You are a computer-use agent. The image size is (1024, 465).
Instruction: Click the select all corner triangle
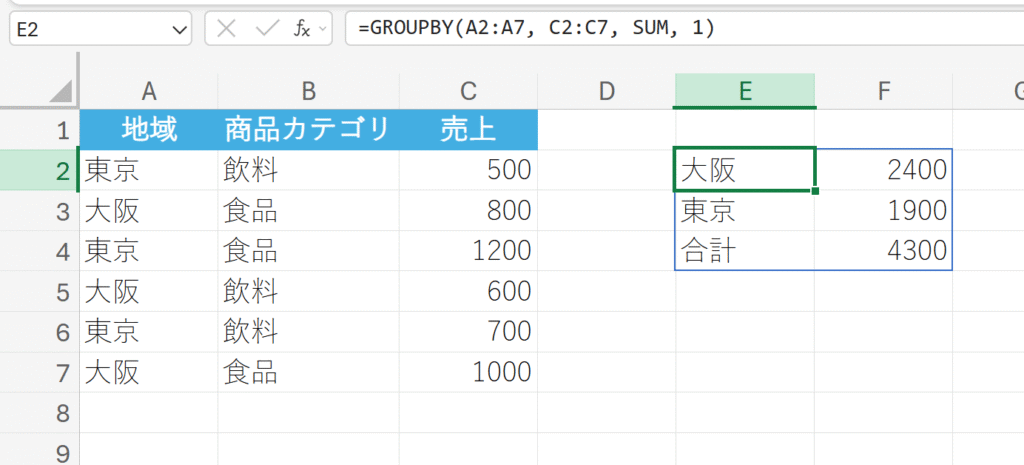[60, 92]
